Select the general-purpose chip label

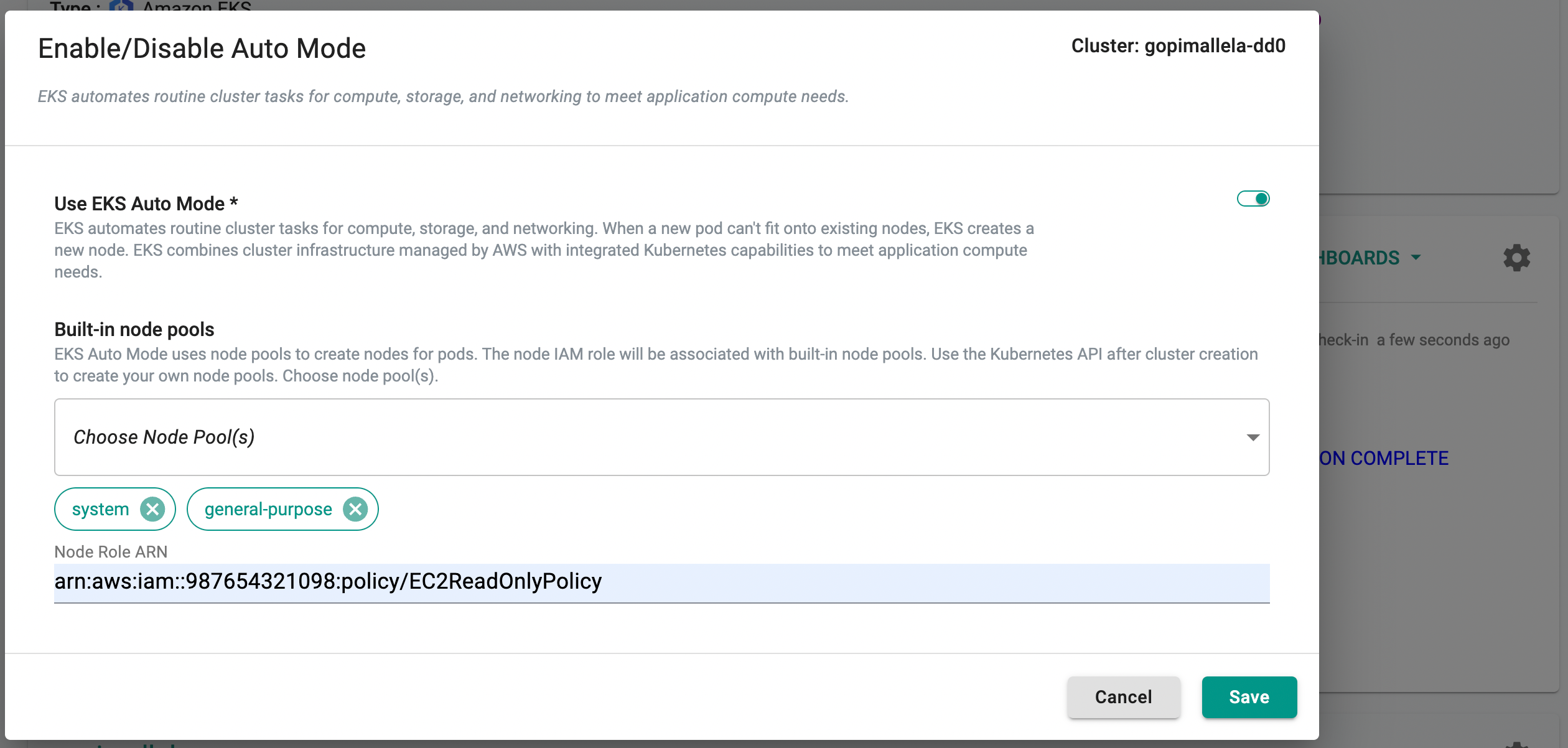268,509
